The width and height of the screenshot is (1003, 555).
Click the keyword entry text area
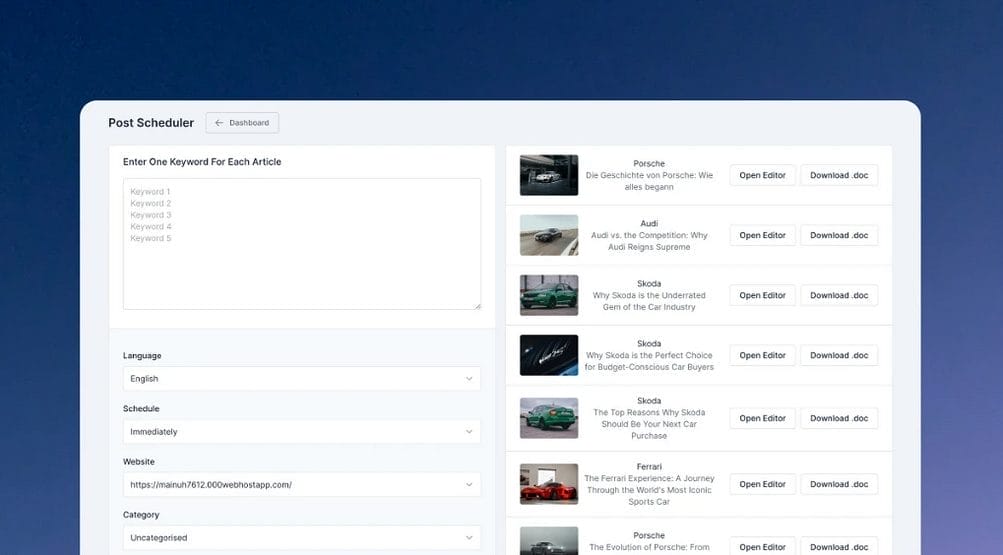click(301, 244)
